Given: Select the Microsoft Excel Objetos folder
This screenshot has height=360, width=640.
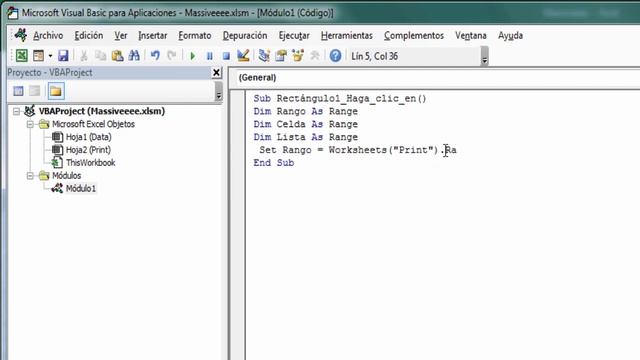Looking at the screenshot, I should 93,124.
